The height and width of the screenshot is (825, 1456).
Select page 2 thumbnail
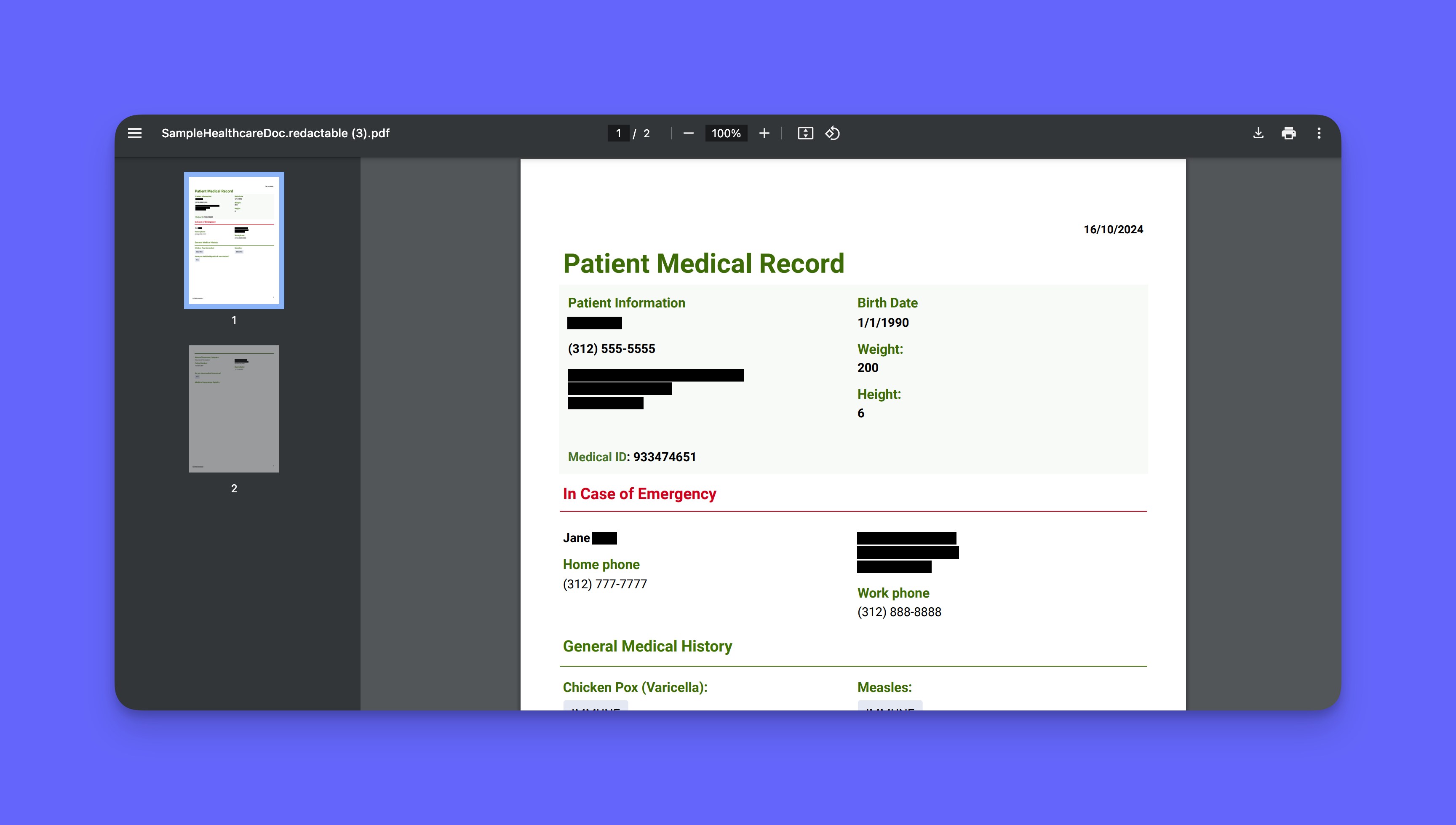[x=234, y=408]
